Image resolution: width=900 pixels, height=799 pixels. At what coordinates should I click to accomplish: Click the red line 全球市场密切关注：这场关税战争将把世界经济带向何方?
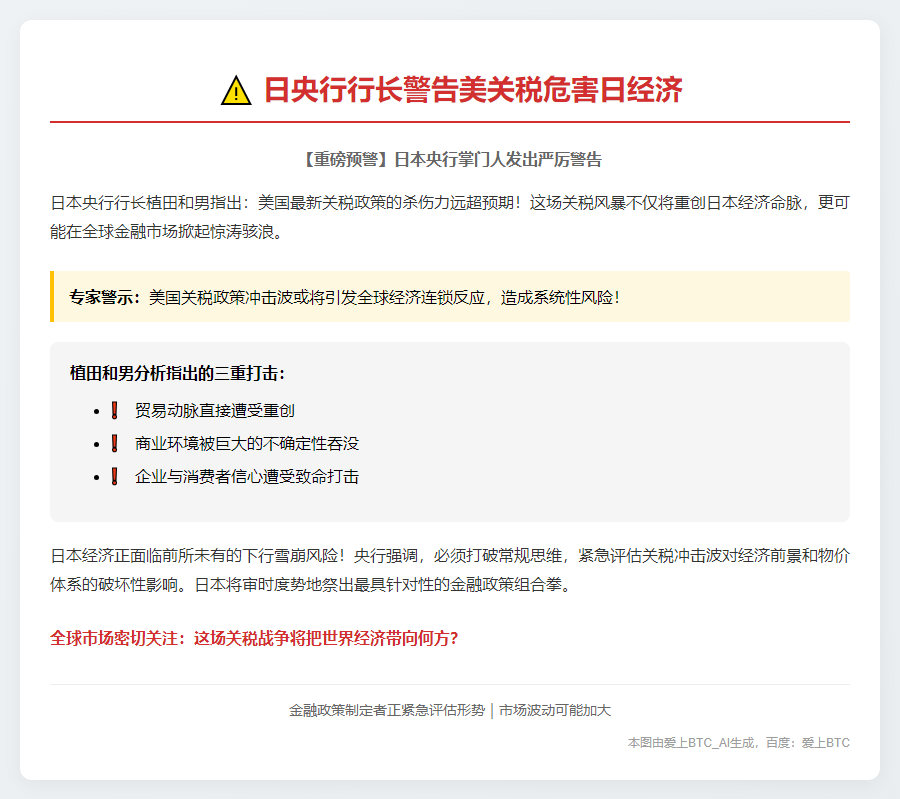[254, 638]
